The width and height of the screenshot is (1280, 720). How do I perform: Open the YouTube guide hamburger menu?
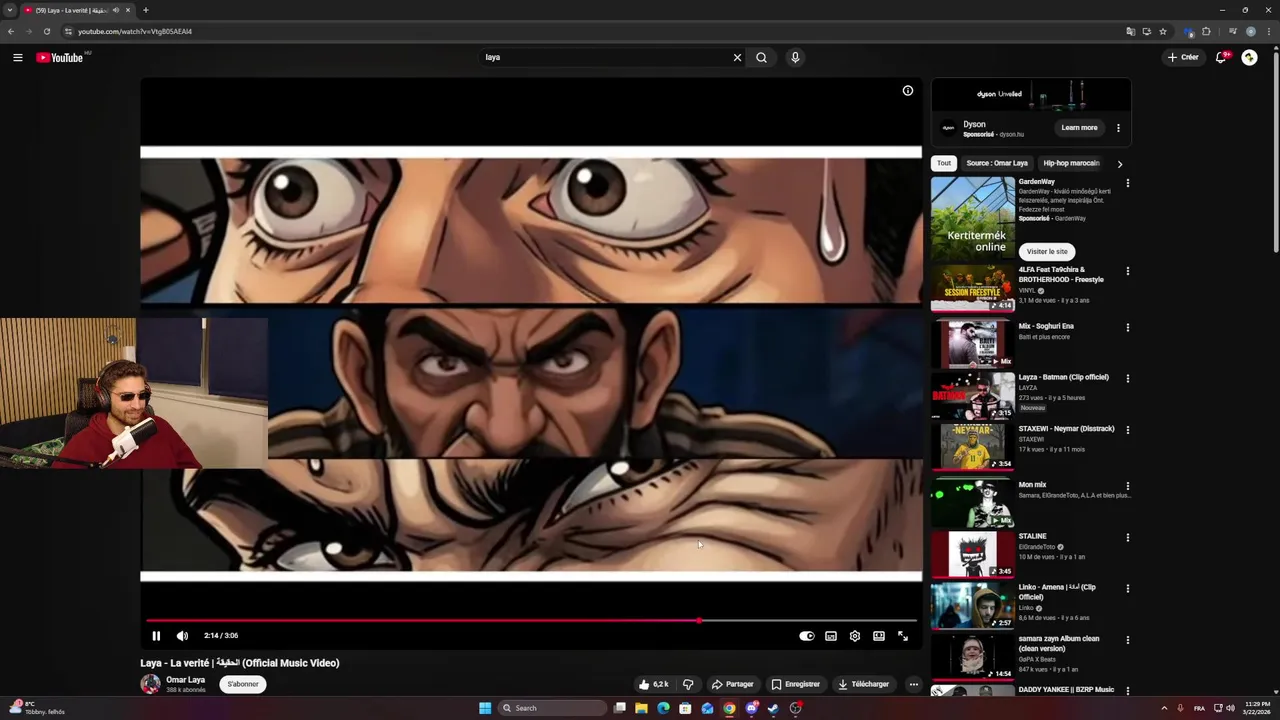coord(17,57)
